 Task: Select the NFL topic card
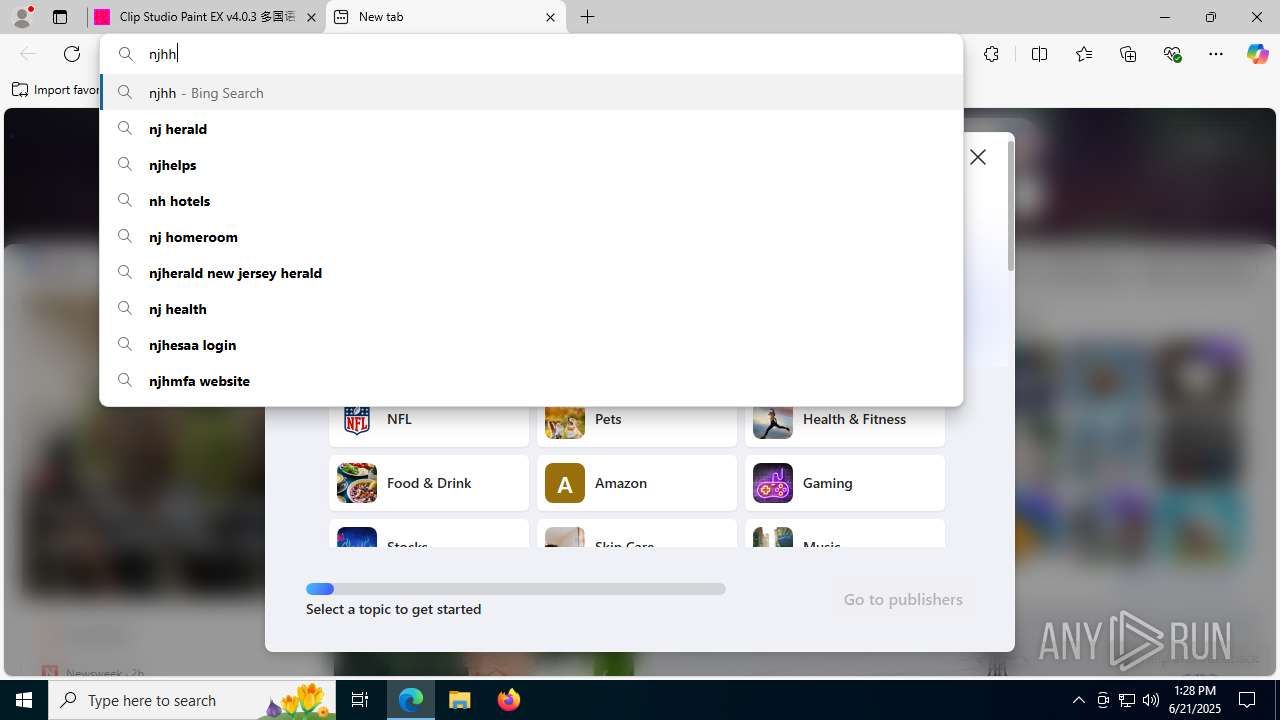click(429, 425)
